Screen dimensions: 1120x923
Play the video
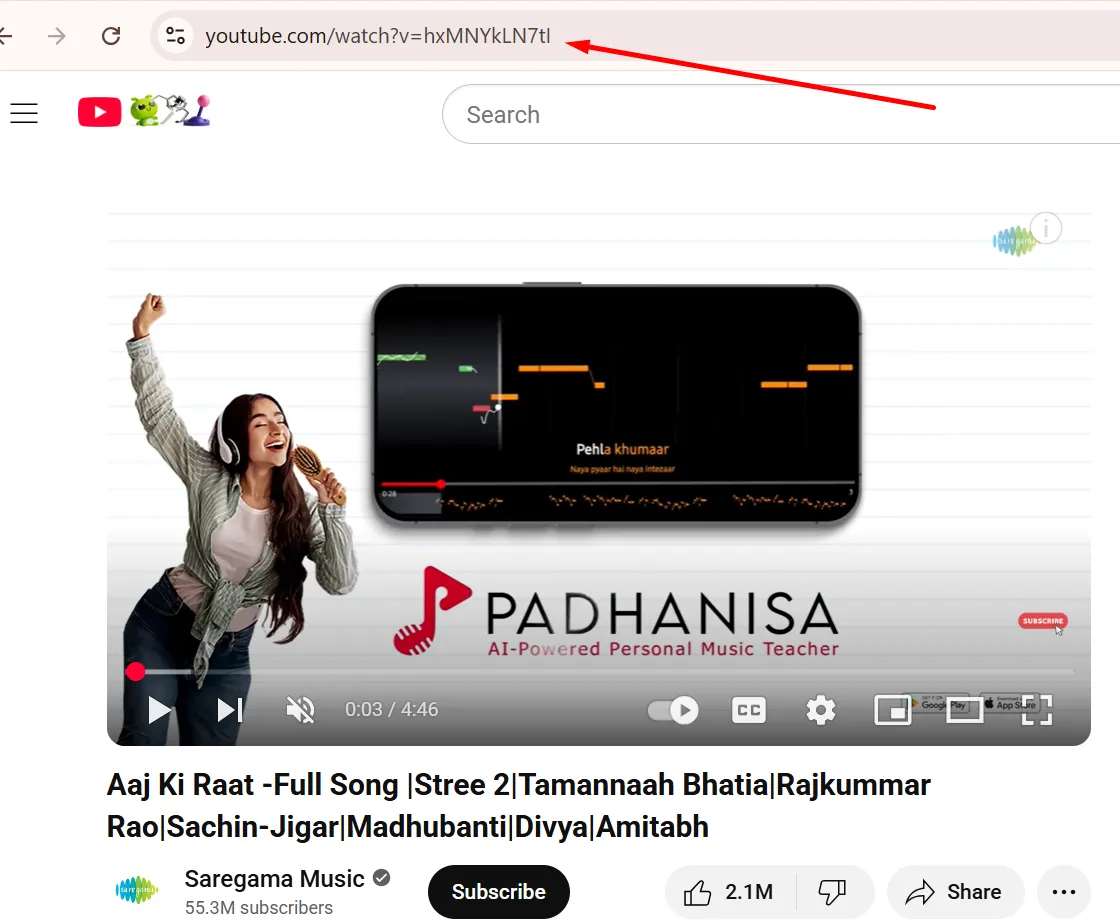click(x=159, y=710)
